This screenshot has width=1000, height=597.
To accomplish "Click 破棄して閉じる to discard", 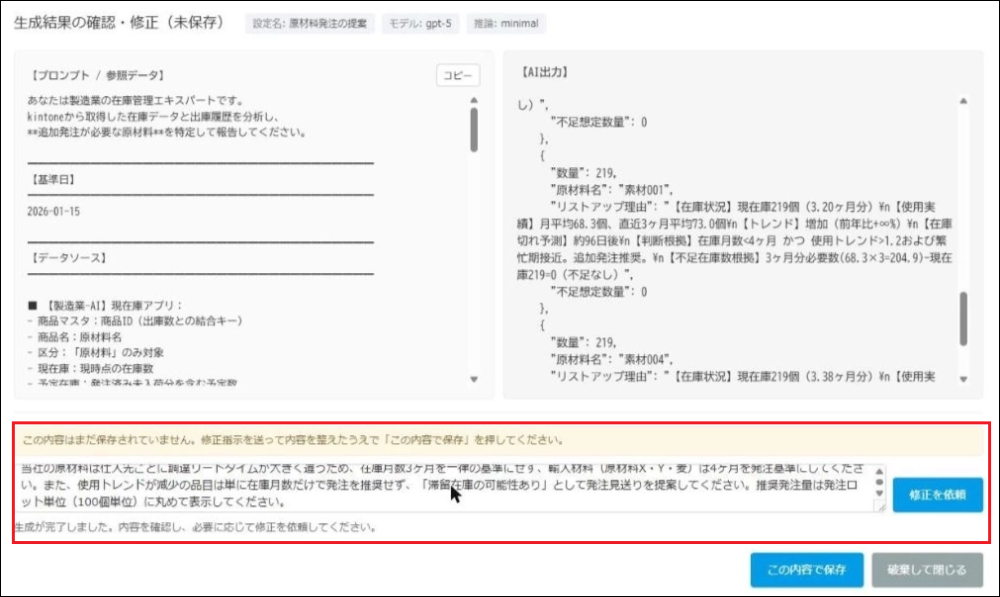I will pos(927,570).
